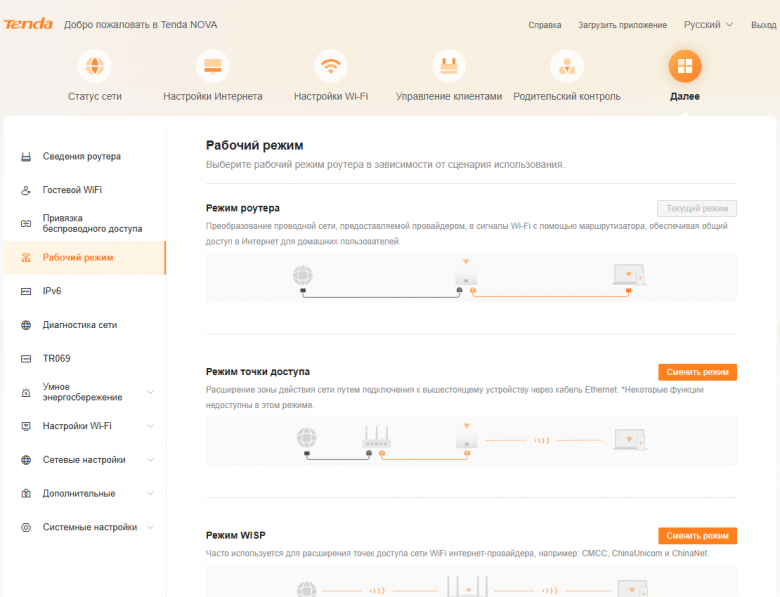Click the router mode diagram

[x=471, y=277]
